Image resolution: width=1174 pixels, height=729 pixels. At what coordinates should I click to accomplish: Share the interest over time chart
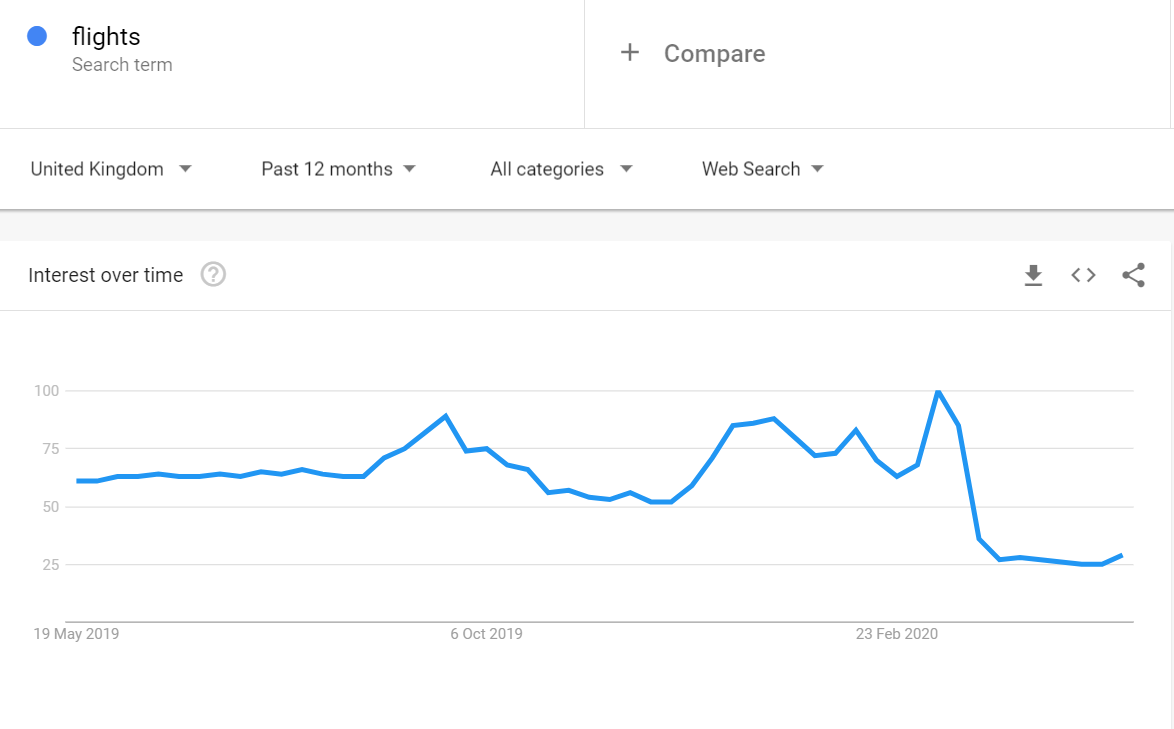coord(1133,275)
